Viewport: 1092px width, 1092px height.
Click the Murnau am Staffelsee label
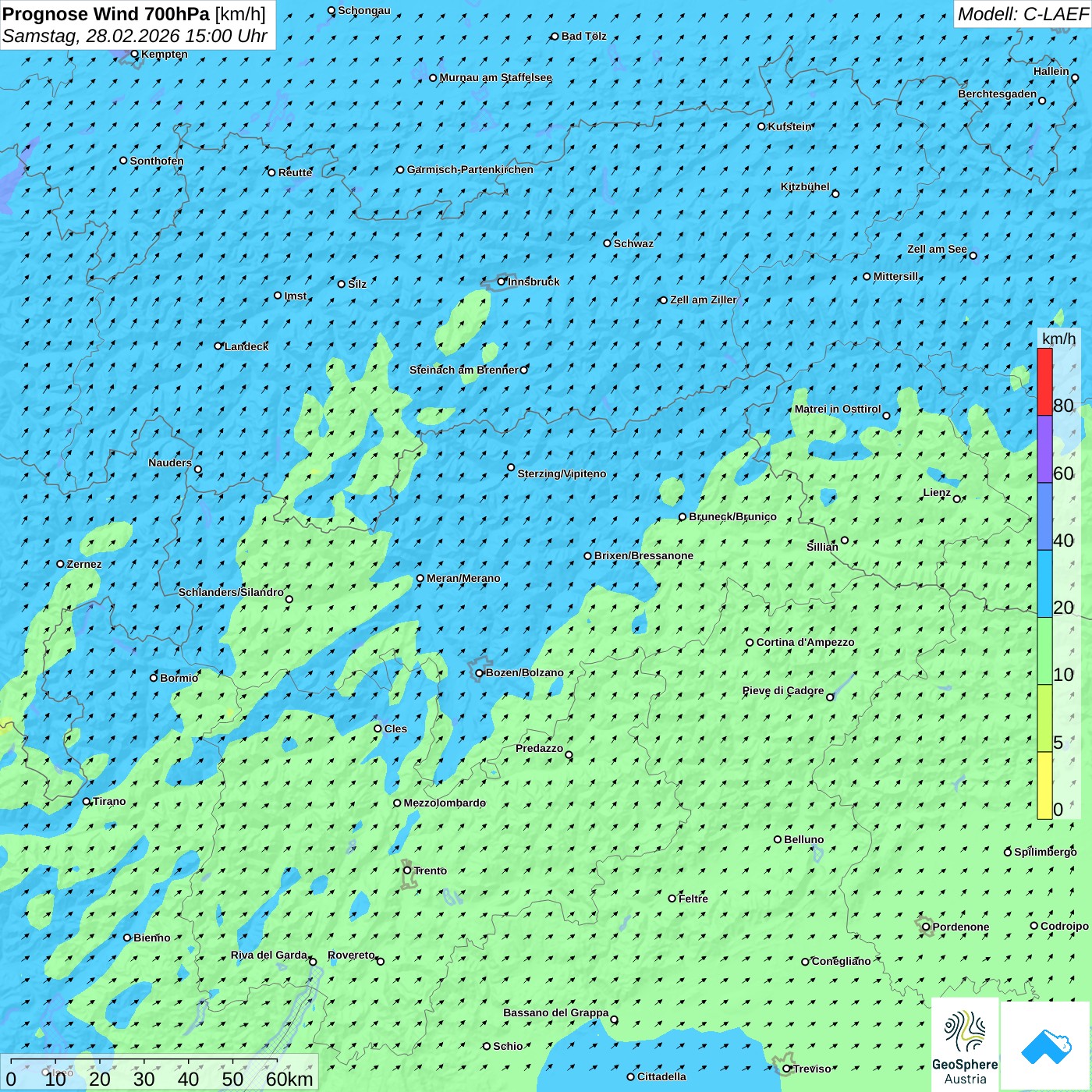[496, 77]
